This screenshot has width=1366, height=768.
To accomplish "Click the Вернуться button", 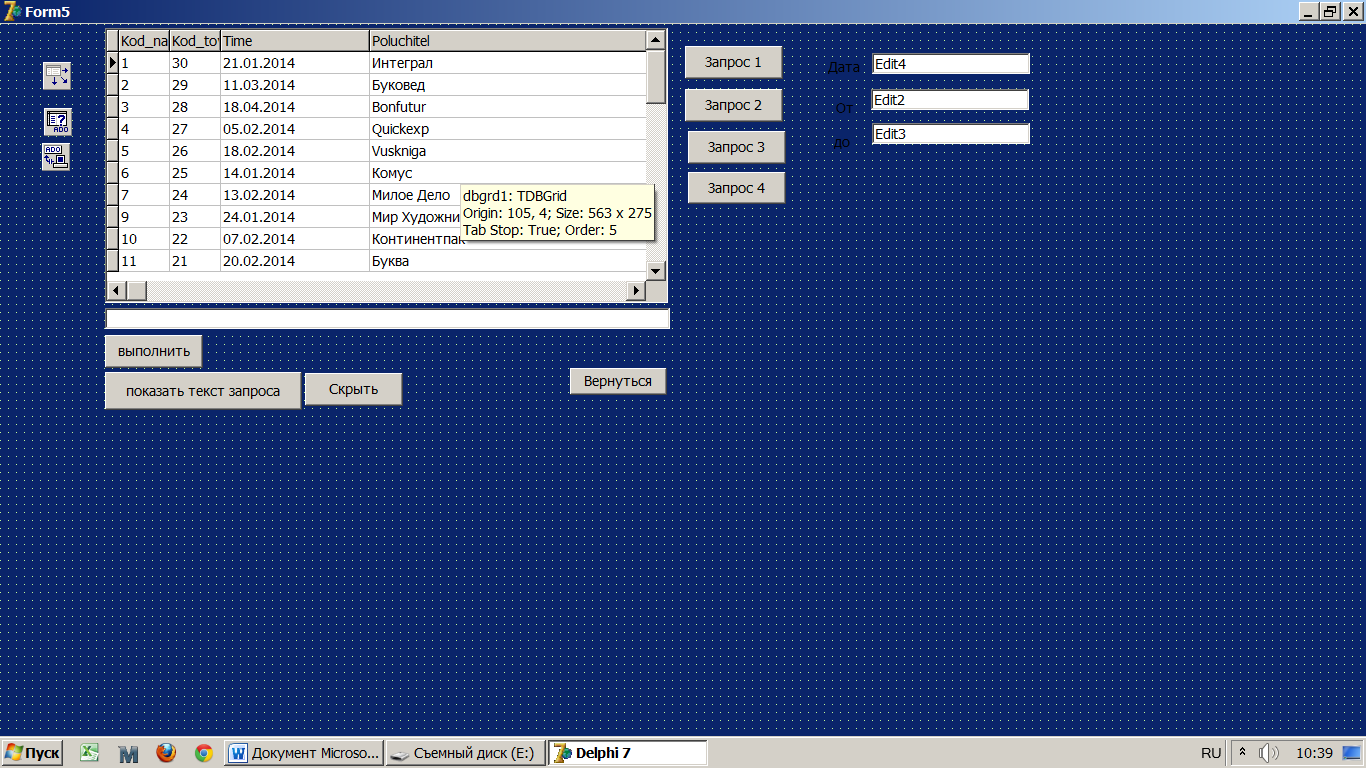I will 618,381.
